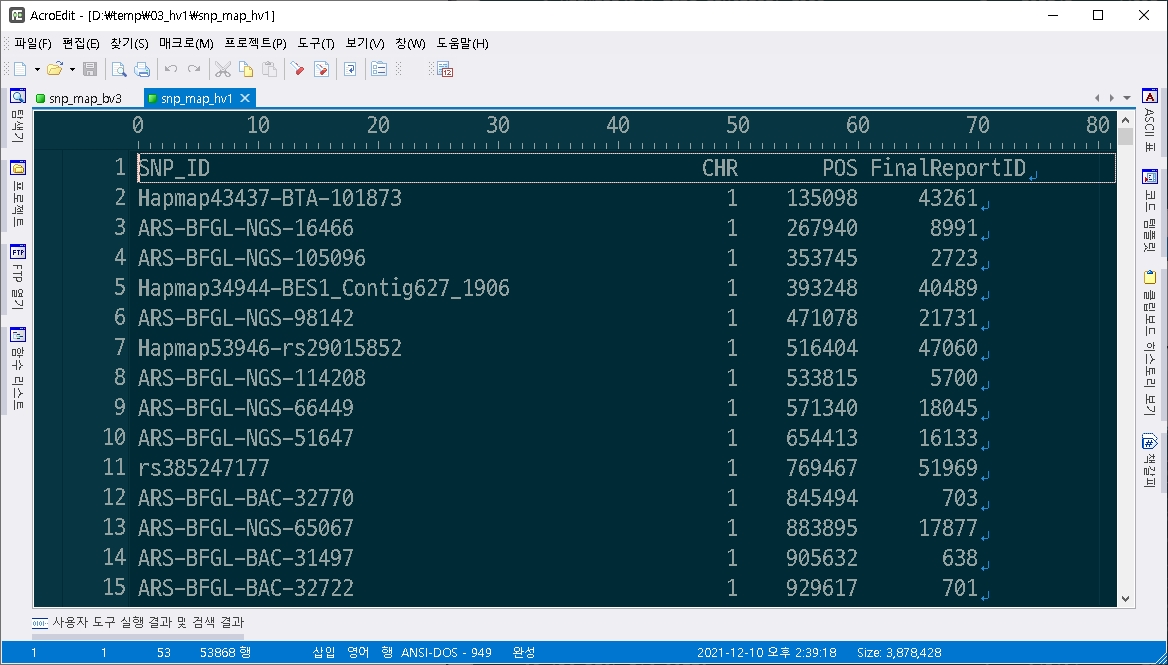Click the New file toolbar icon
Viewport: 1168px width, 665px height.
click(20, 69)
